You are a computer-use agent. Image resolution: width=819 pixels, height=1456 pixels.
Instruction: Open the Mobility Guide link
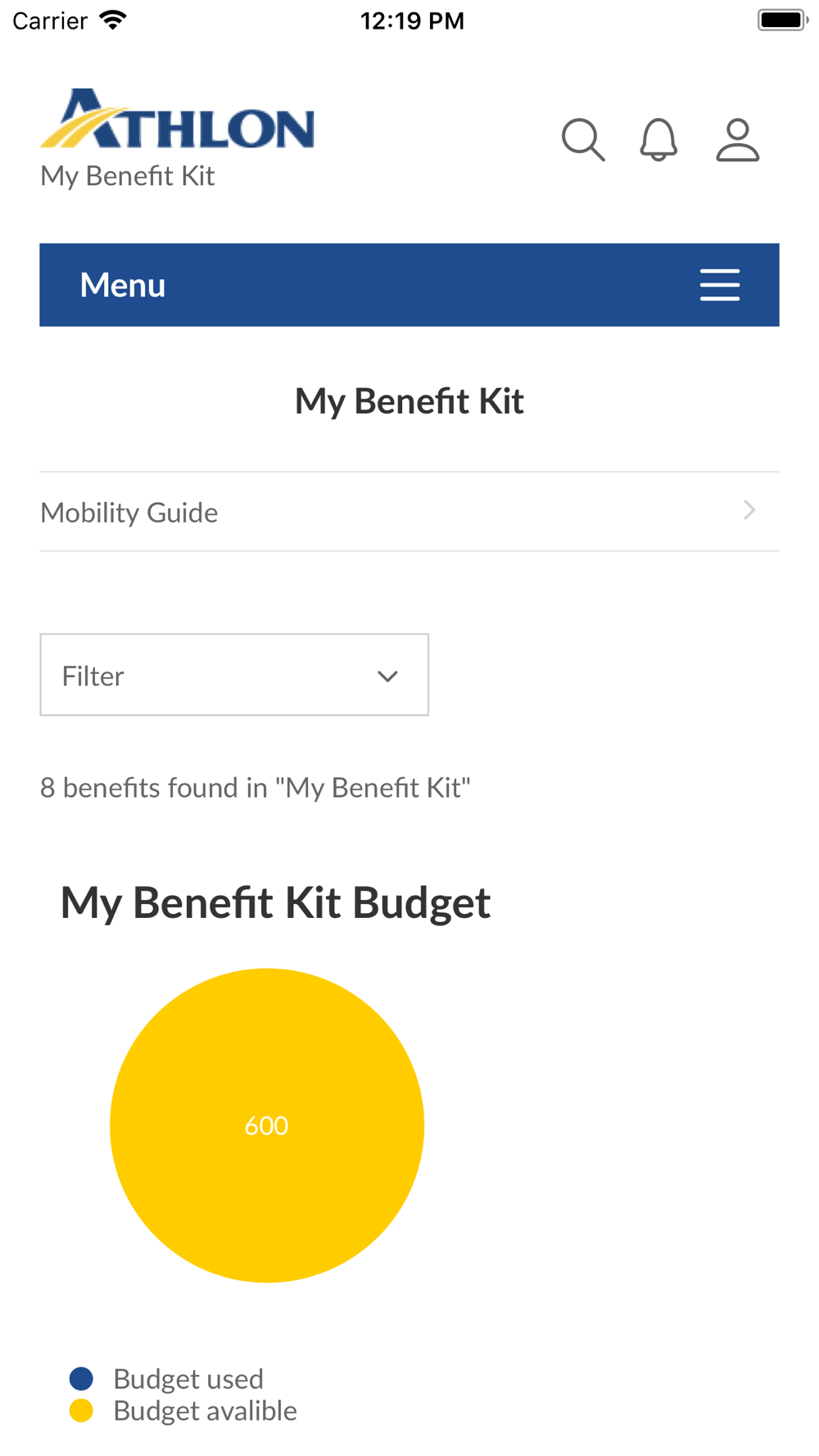(x=409, y=512)
